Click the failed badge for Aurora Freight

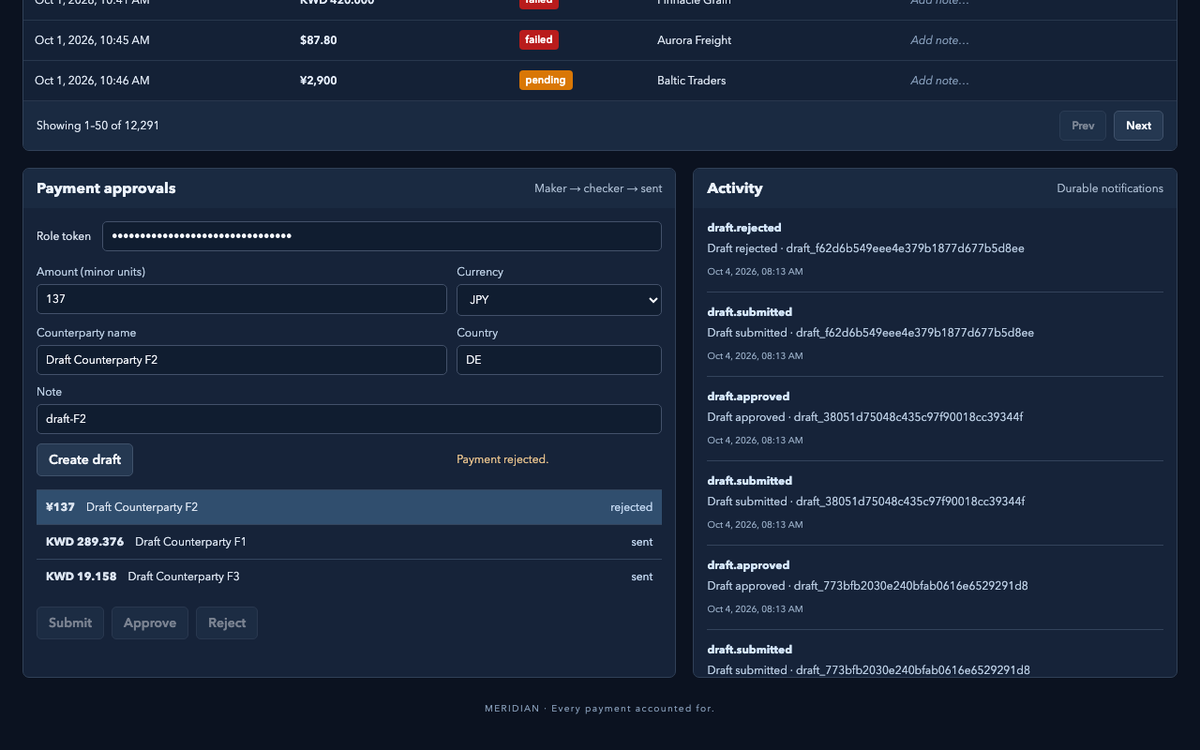point(538,40)
